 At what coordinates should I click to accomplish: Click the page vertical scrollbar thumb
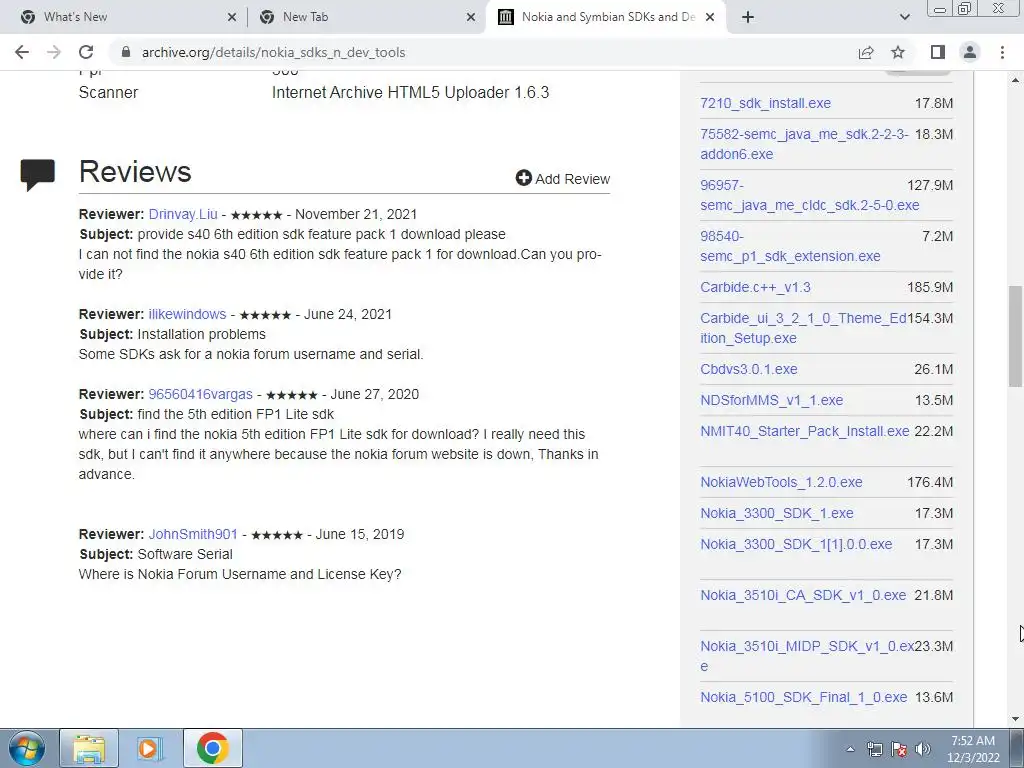tap(1015, 336)
